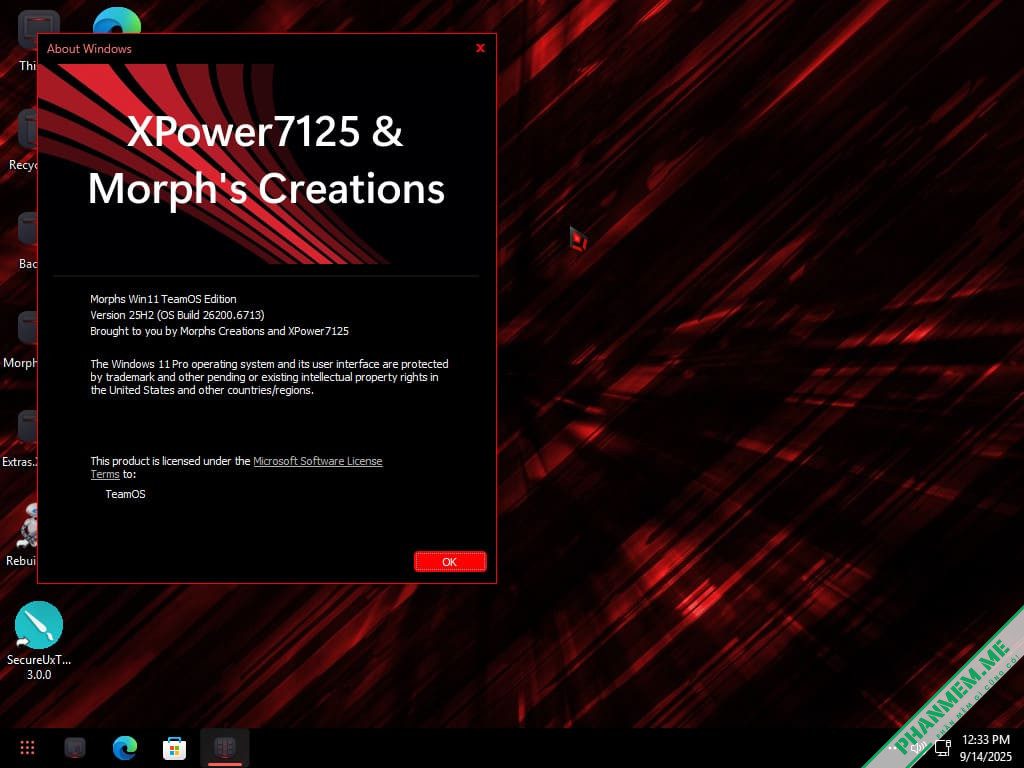
Task: Open the network icon in the system tray
Action: click(942, 747)
